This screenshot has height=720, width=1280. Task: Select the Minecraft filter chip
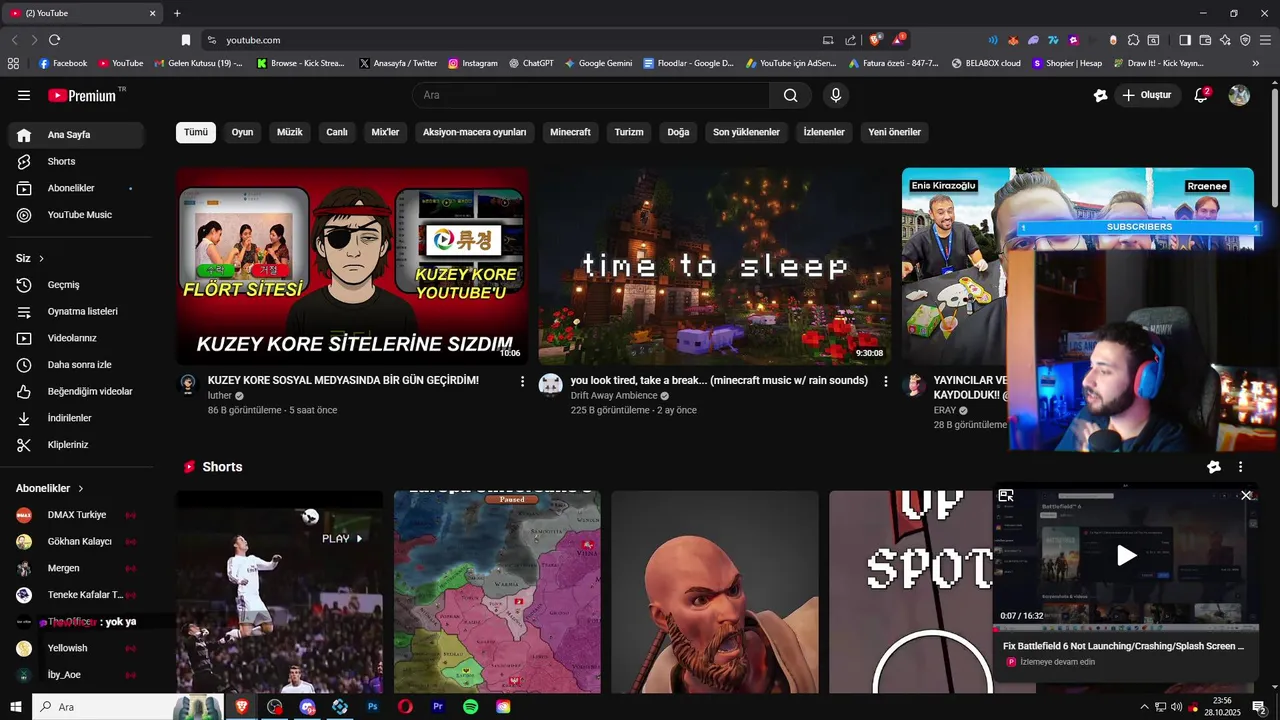[571, 132]
